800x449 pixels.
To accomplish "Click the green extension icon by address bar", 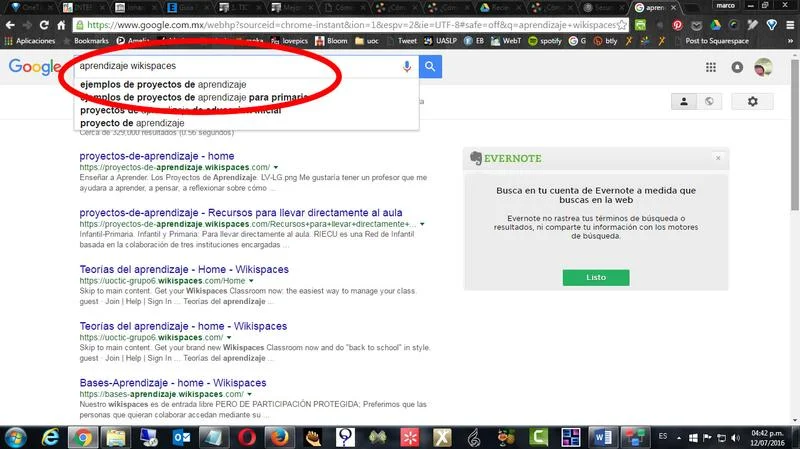I will [640, 24].
